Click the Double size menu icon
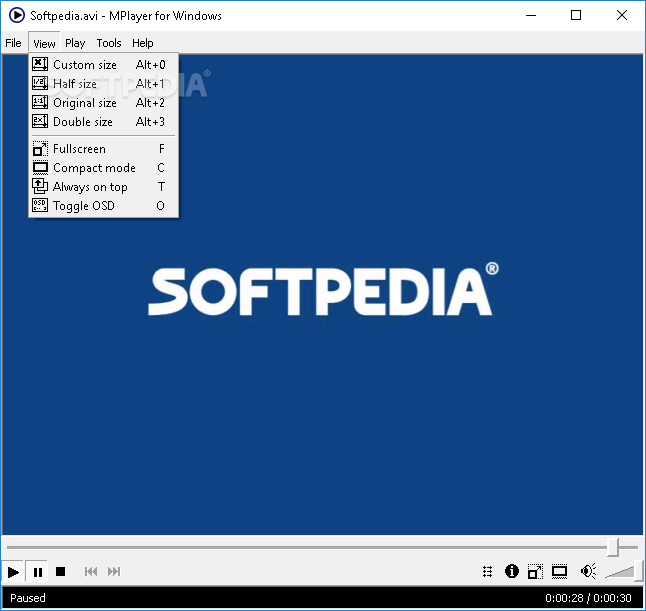646x611 pixels. 40,121
